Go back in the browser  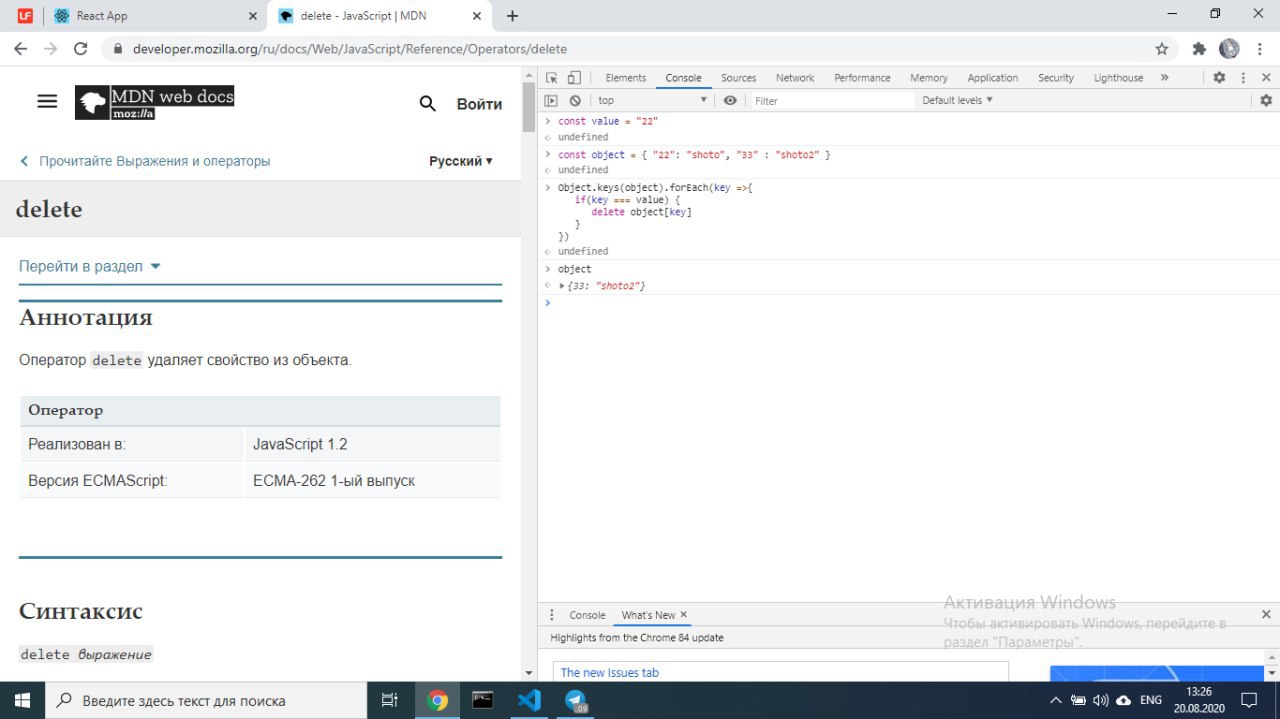[21, 48]
